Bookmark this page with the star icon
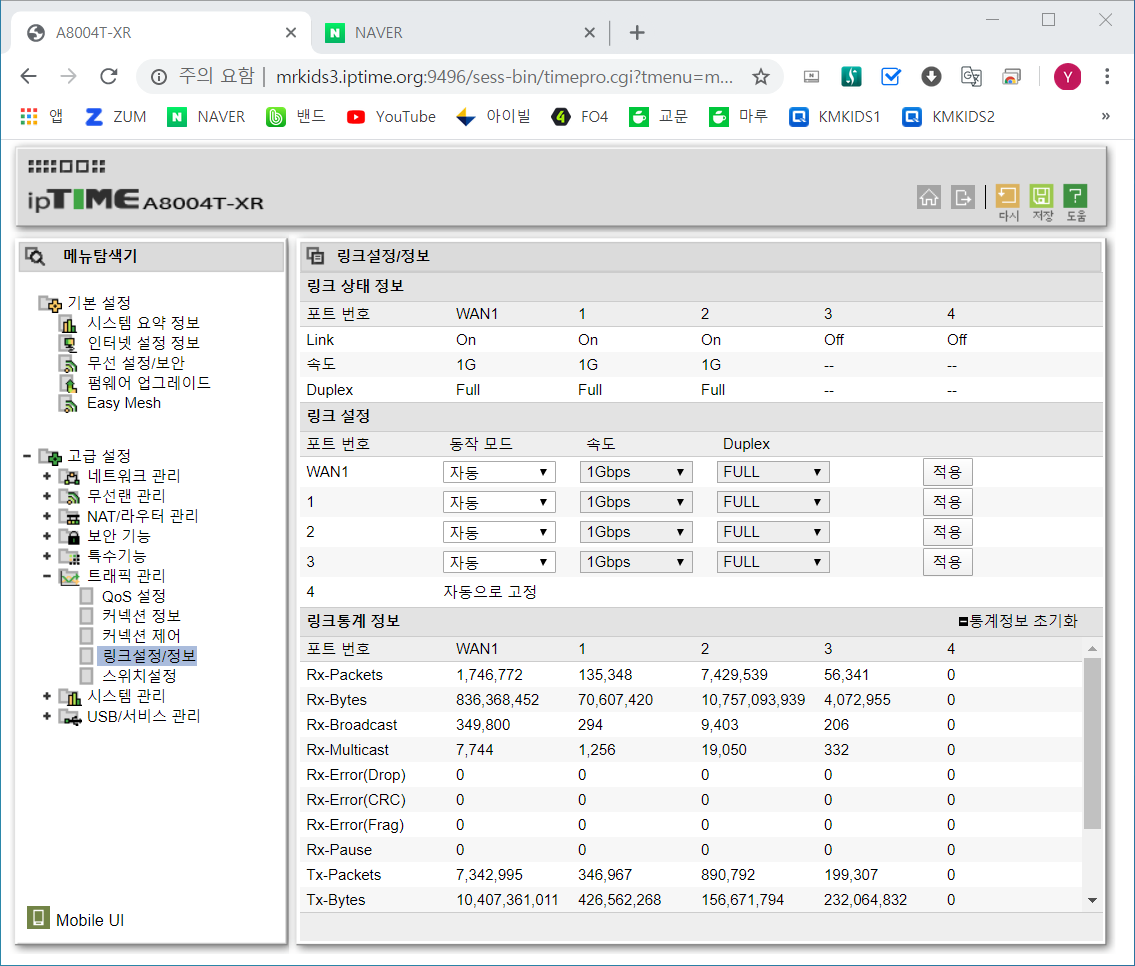This screenshot has height=966, width=1135. pyautogui.click(x=761, y=77)
